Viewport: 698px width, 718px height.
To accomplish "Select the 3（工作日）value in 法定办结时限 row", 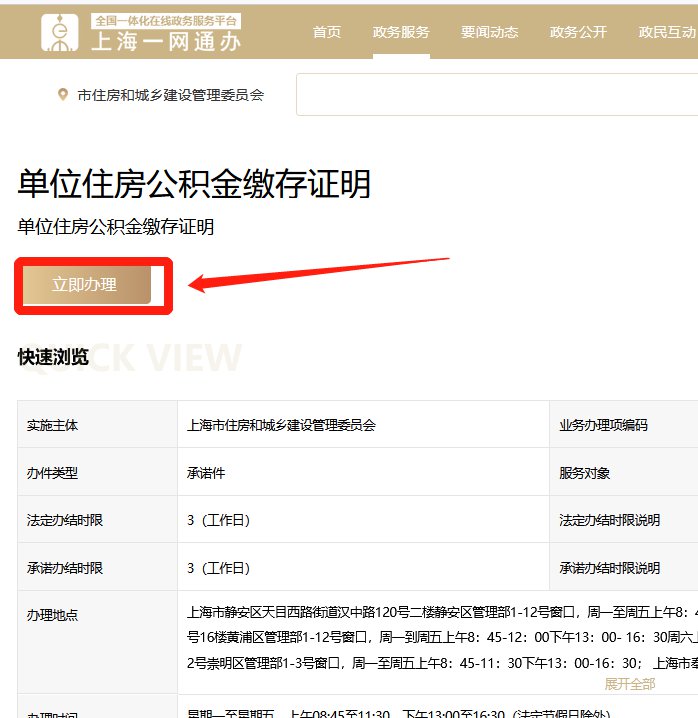I will [218, 520].
